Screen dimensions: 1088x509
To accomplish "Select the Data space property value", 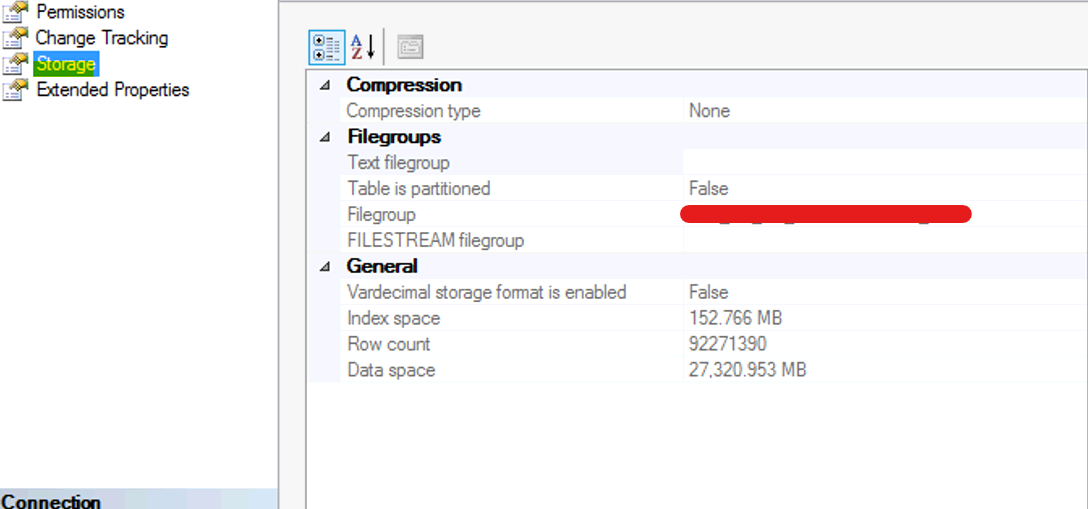I will click(747, 370).
